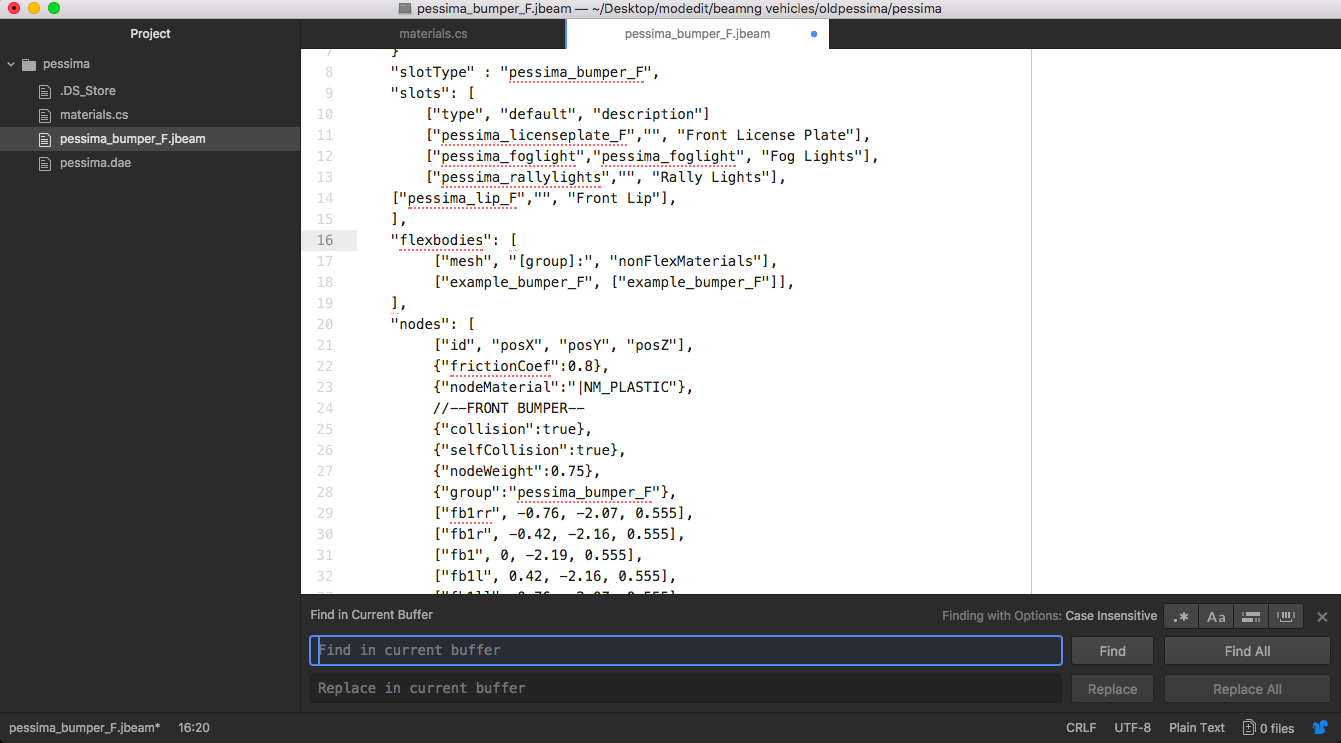This screenshot has height=743, width=1341.
Task: Select the pessima_bumper_F.jbeam editor tab
Action: [697, 34]
